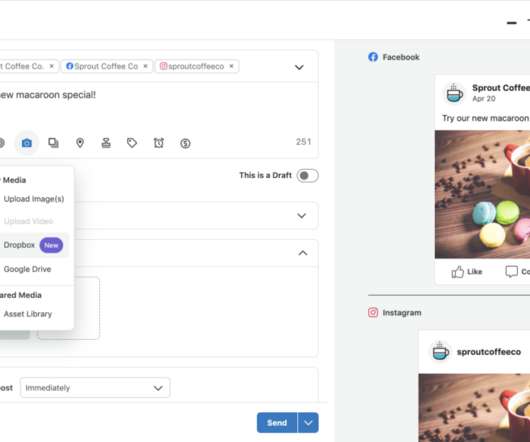The width and height of the screenshot is (530, 442).
Task: Click the sproutcoffeeco avatar in Instagram preview
Action: coord(441,351)
